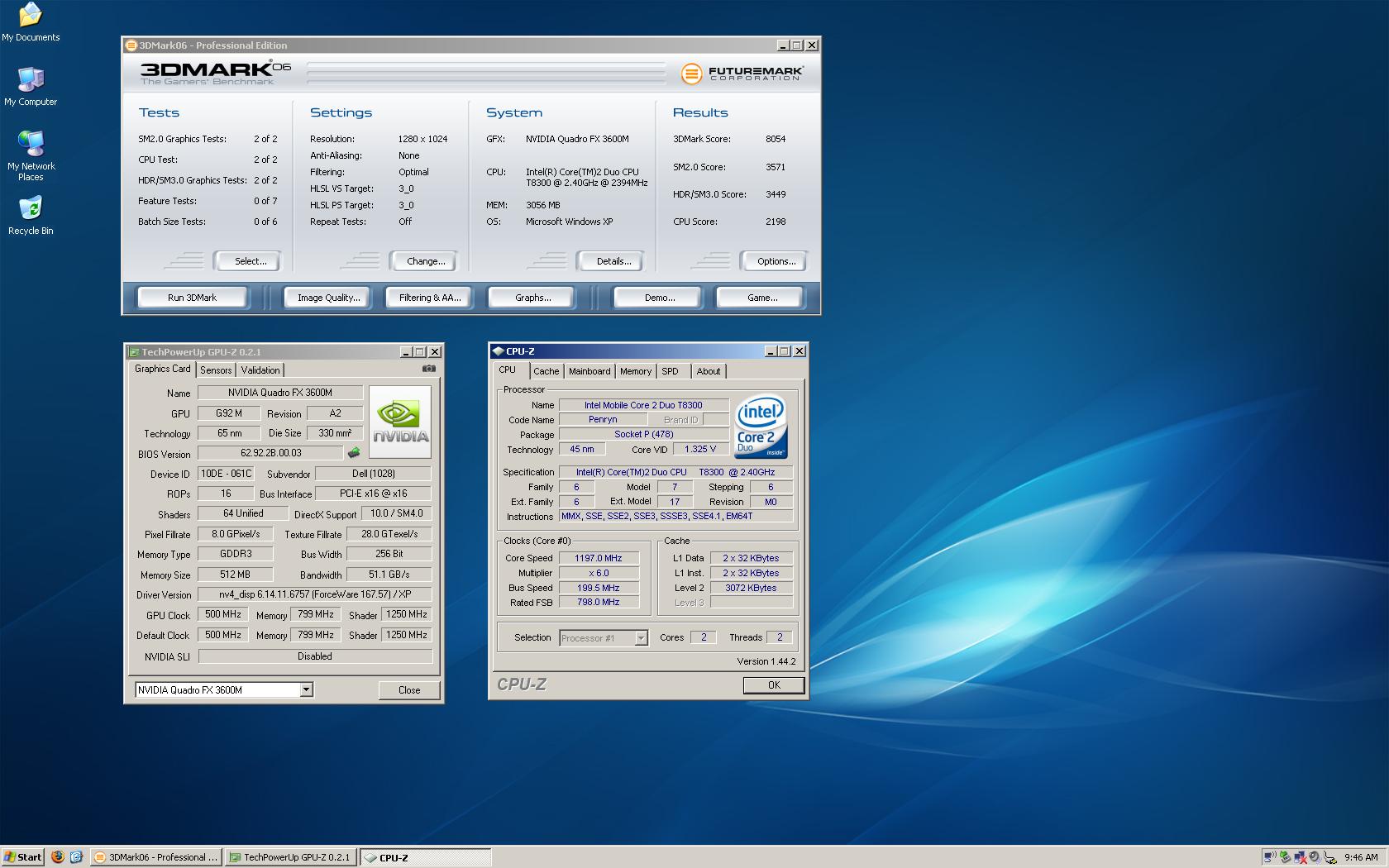Click the CPU-Z title bar icon
The width and height of the screenshot is (1389, 868).
click(x=498, y=351)
